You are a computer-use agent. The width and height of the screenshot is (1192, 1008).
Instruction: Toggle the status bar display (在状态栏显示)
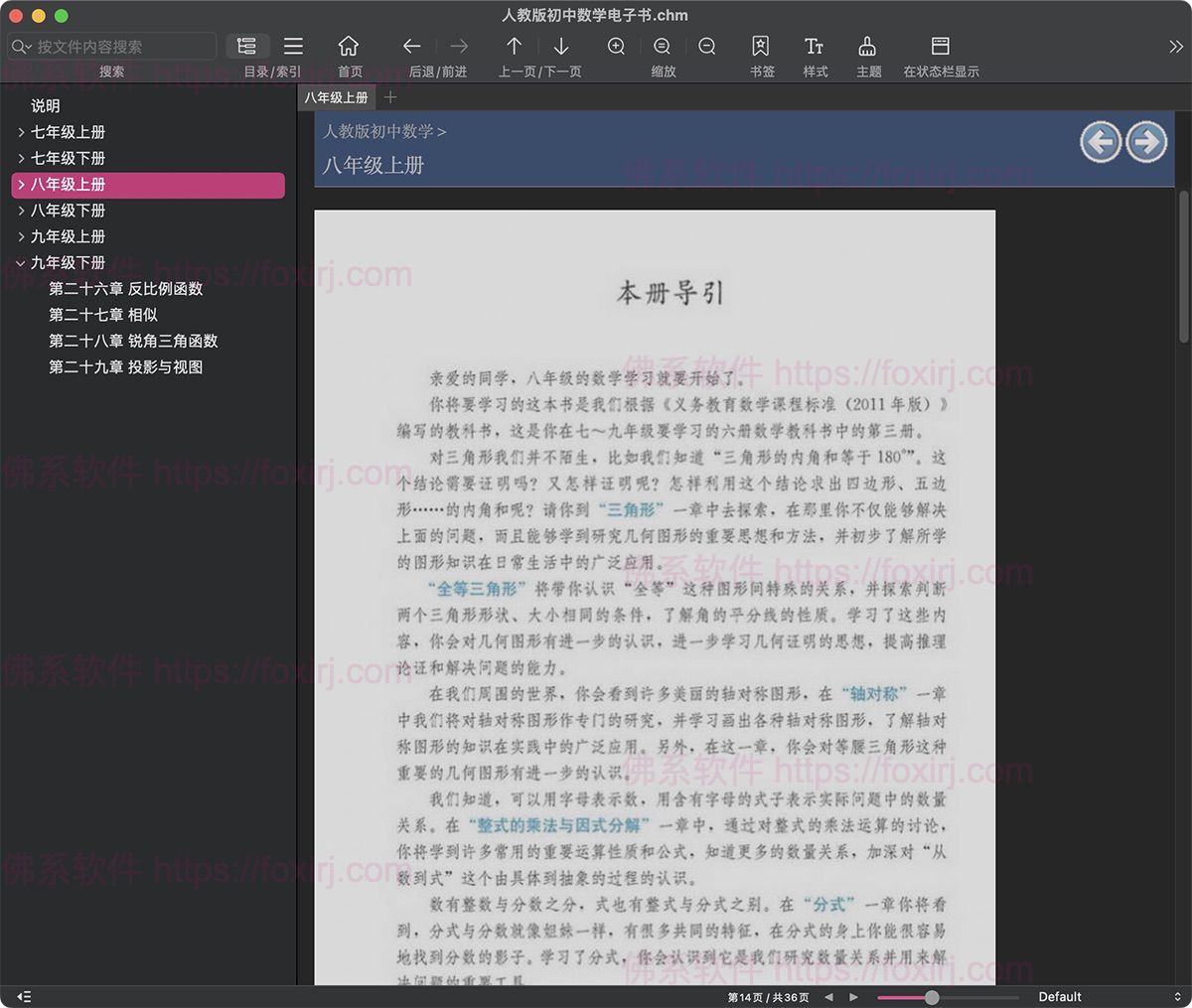click(940, 47)
